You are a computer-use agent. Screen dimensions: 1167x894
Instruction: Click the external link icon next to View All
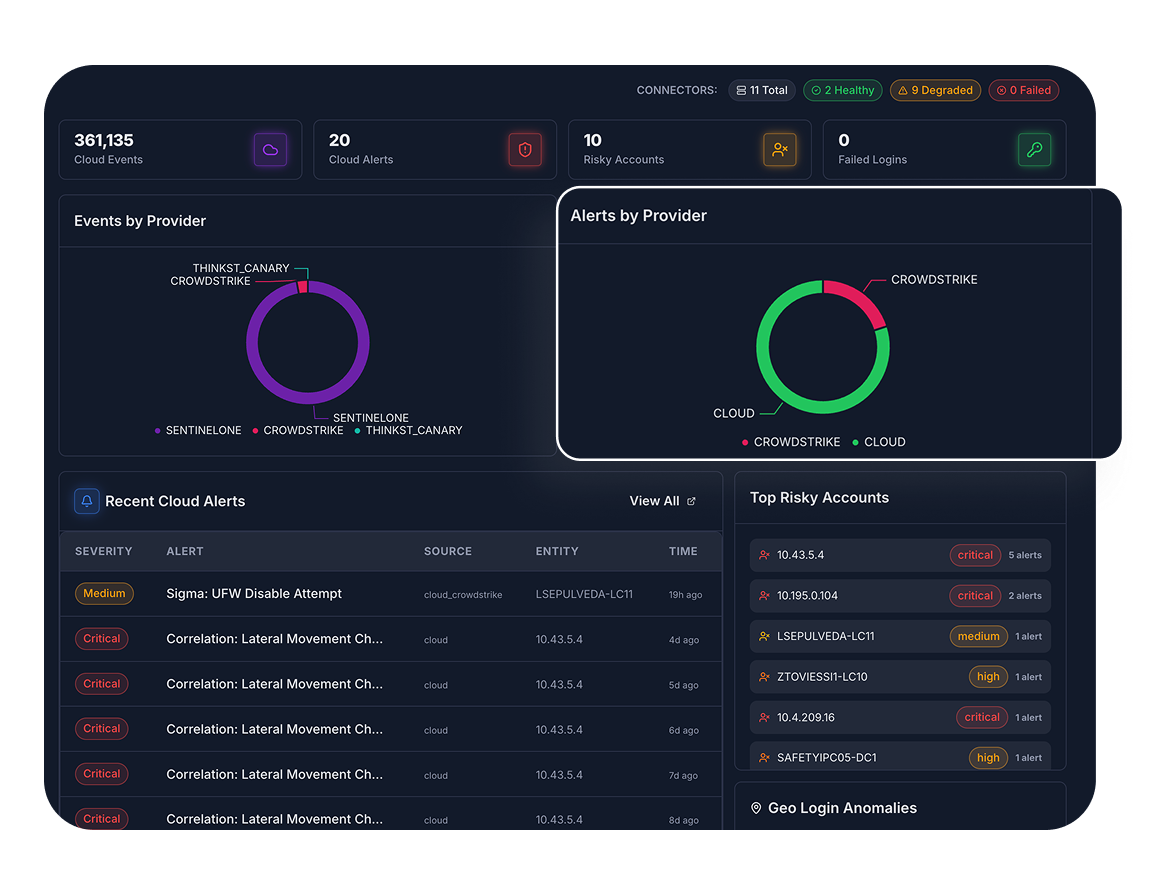pos(691,501)
